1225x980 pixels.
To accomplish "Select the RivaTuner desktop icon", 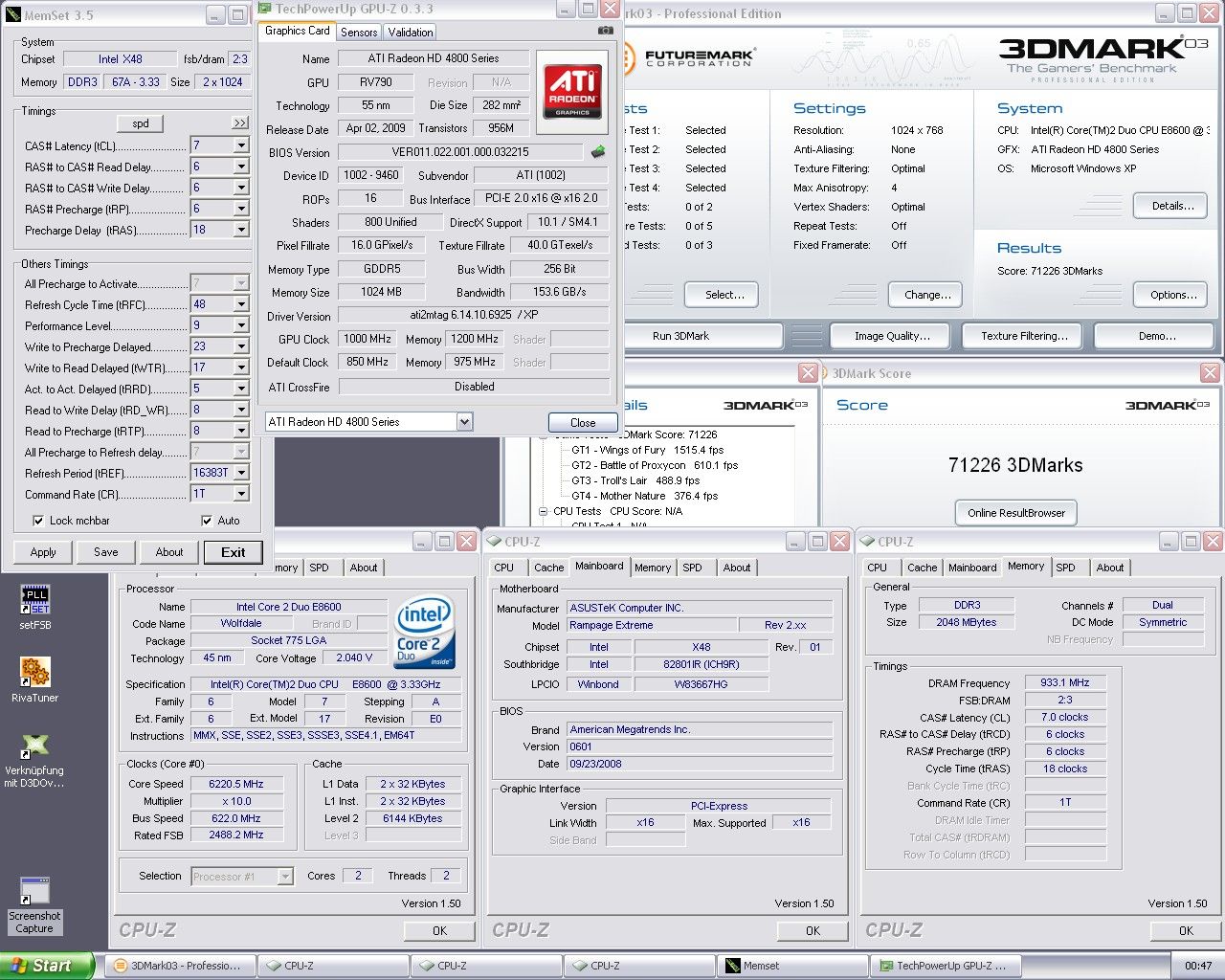I will click(x=35, y=680).
